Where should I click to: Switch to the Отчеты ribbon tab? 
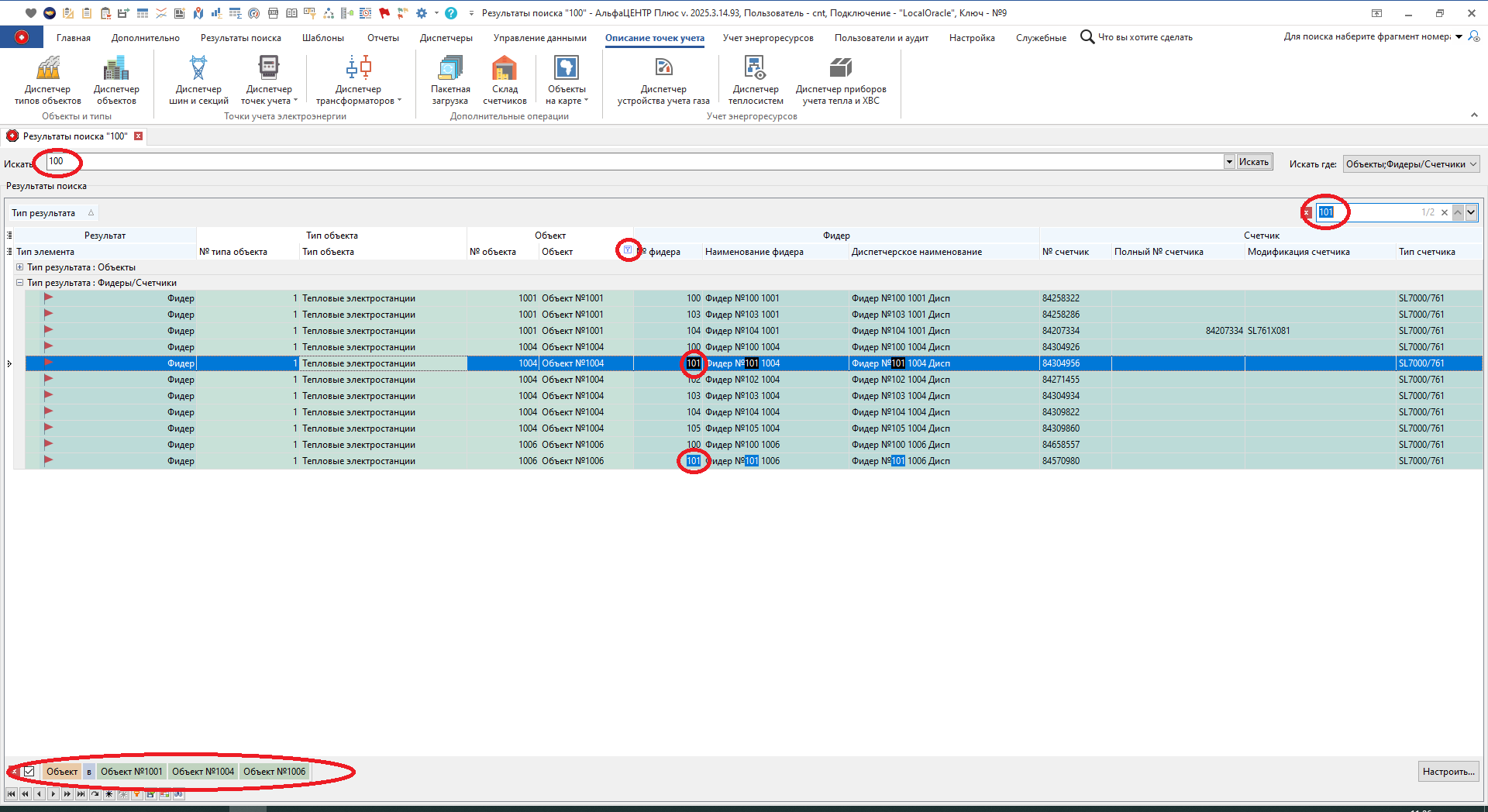(x=383, y=38)
